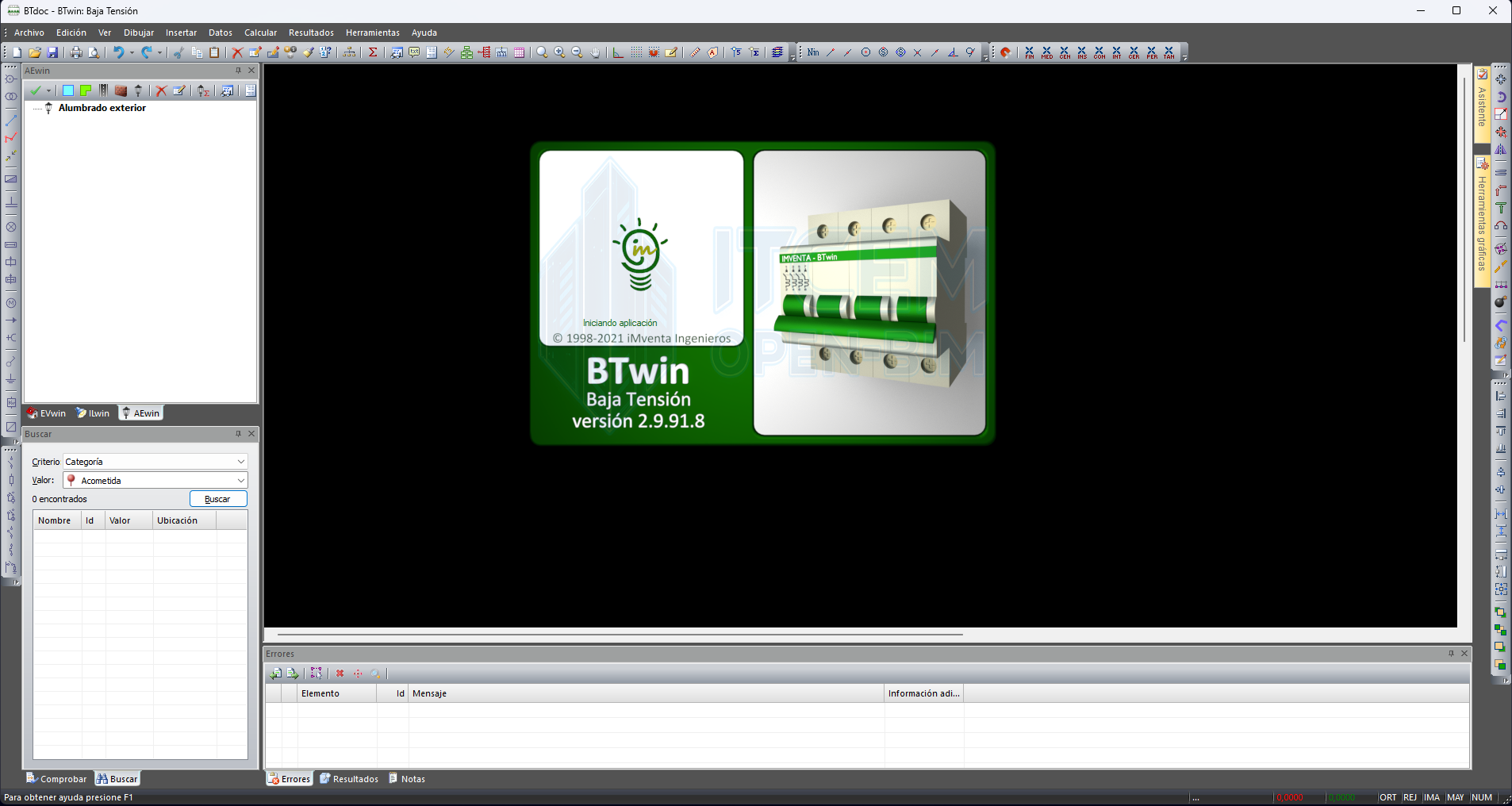Viewport: 1512px width, 806px height.
Task: Click the Print icon in main toolbar
Action: point(76,52)
